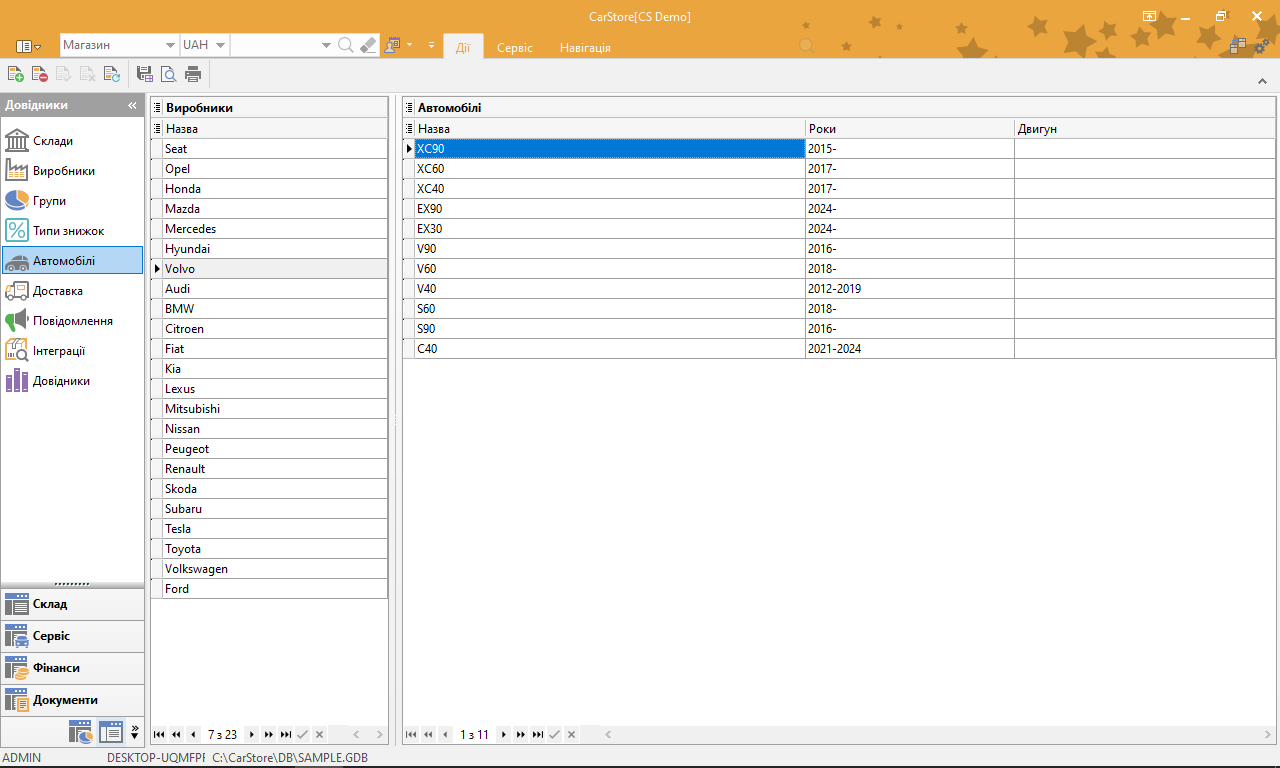
Task: Switch to the Навігація ribbon tab
Action: coord(585,47)
